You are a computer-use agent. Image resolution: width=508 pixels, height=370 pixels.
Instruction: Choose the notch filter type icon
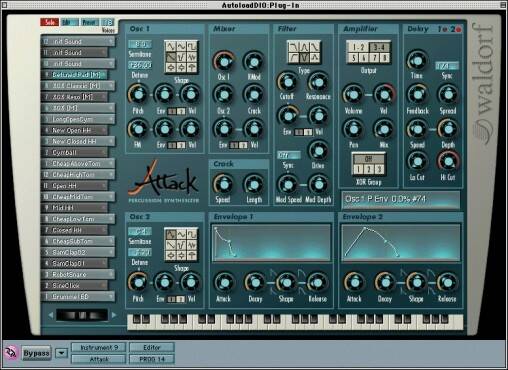304,58
